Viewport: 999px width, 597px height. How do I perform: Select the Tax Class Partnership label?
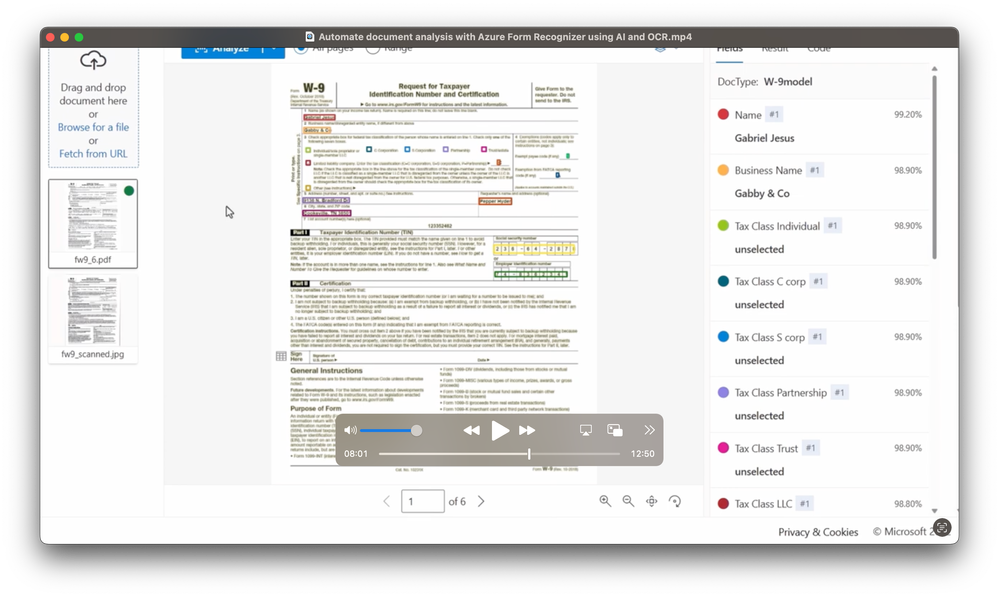coord(780,392)
